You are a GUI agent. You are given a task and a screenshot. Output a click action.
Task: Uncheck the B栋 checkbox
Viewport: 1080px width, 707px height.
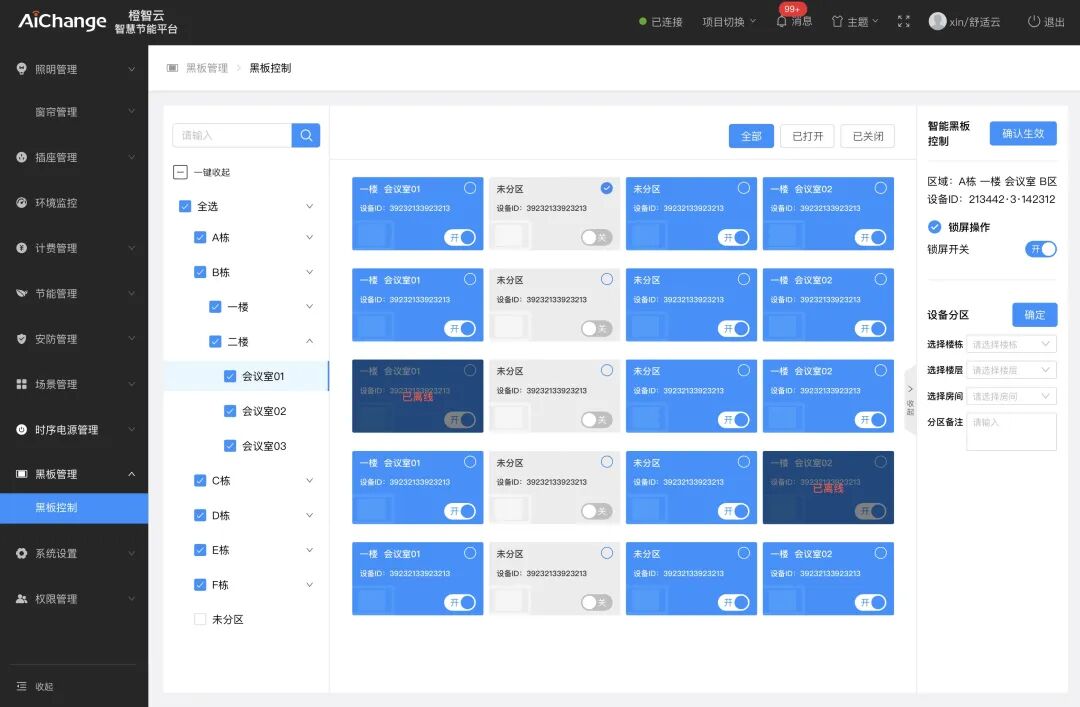pyautogui.click(x=200, y=272)
